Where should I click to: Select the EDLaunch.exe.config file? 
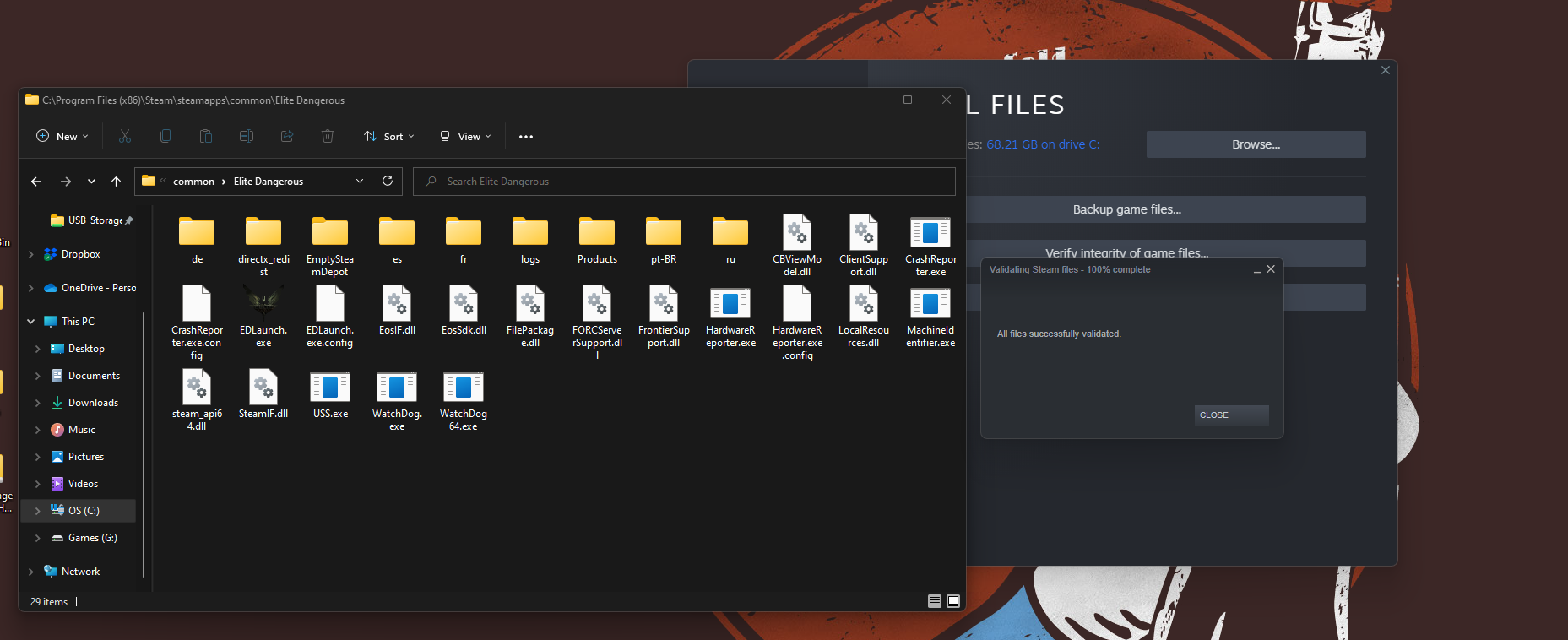coord(330,317)
